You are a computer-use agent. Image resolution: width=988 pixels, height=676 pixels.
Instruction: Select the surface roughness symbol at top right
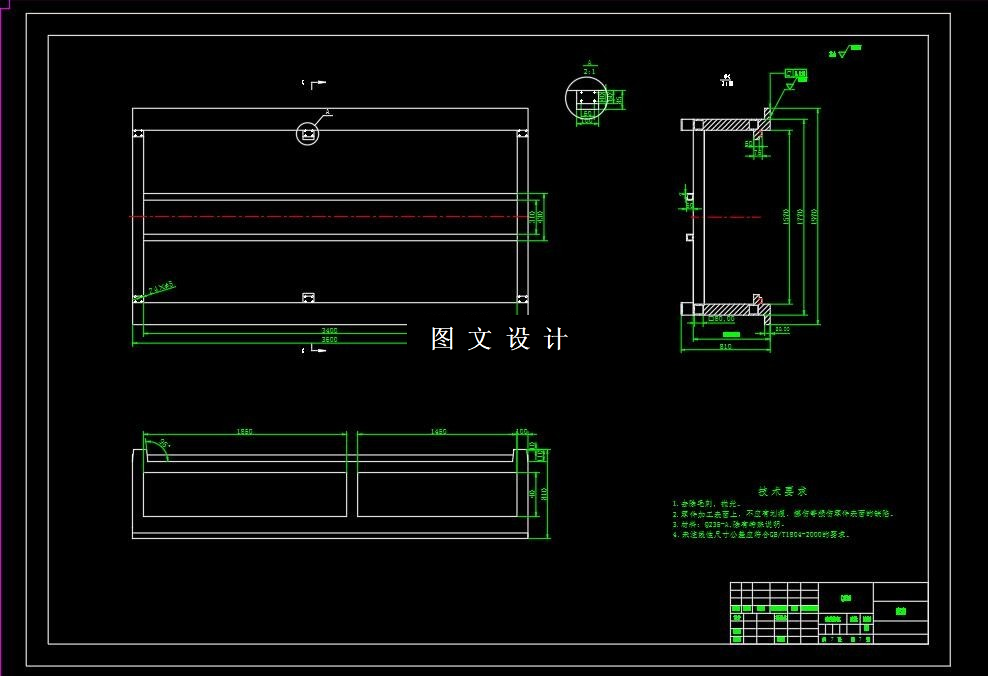845,51
